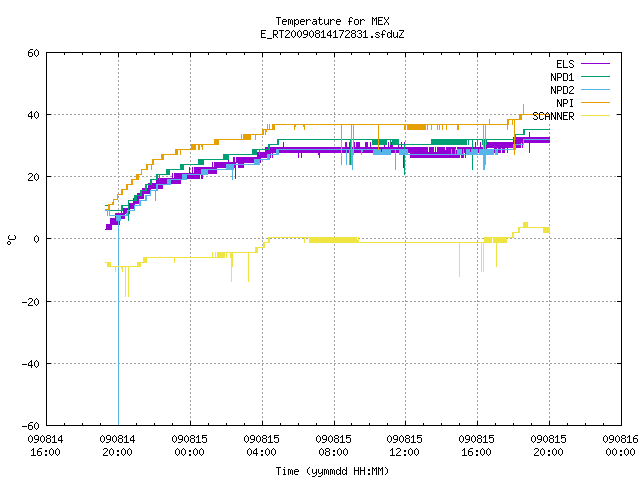Click the y-axis value -40
640x480 pixels.
click(31, 364)
